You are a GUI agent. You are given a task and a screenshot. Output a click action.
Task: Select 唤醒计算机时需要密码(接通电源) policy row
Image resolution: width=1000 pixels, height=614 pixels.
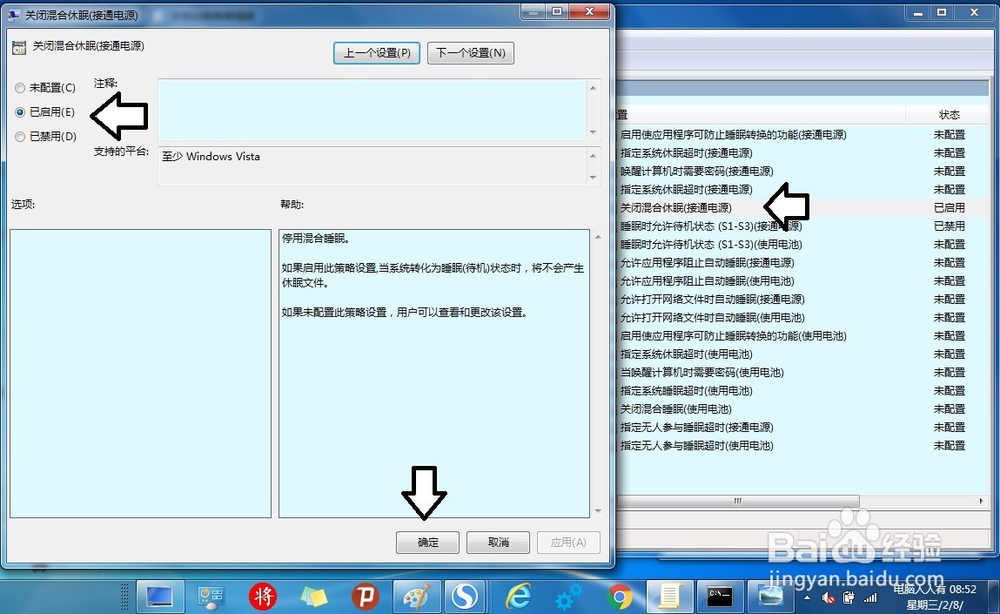coord(696,171)
